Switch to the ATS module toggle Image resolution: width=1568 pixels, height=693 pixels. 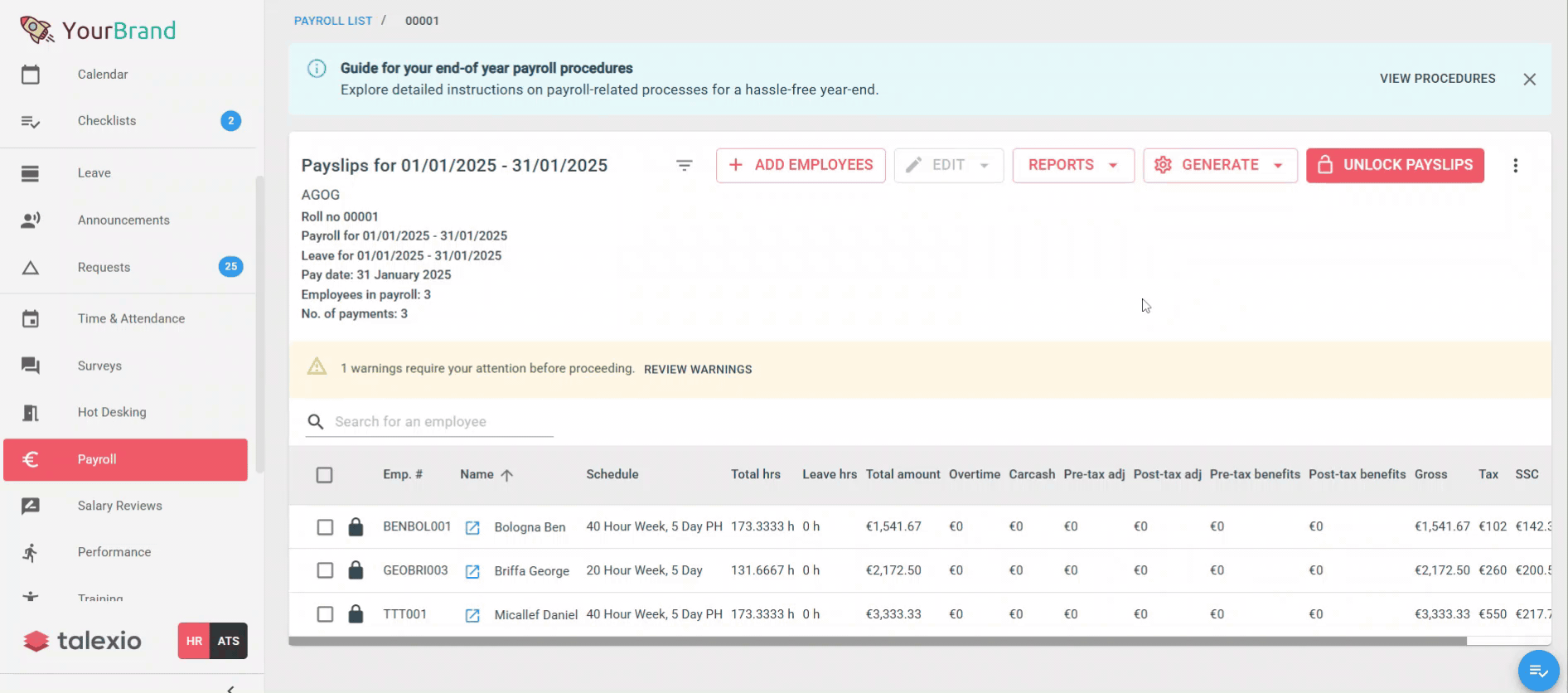click(229, 641)
